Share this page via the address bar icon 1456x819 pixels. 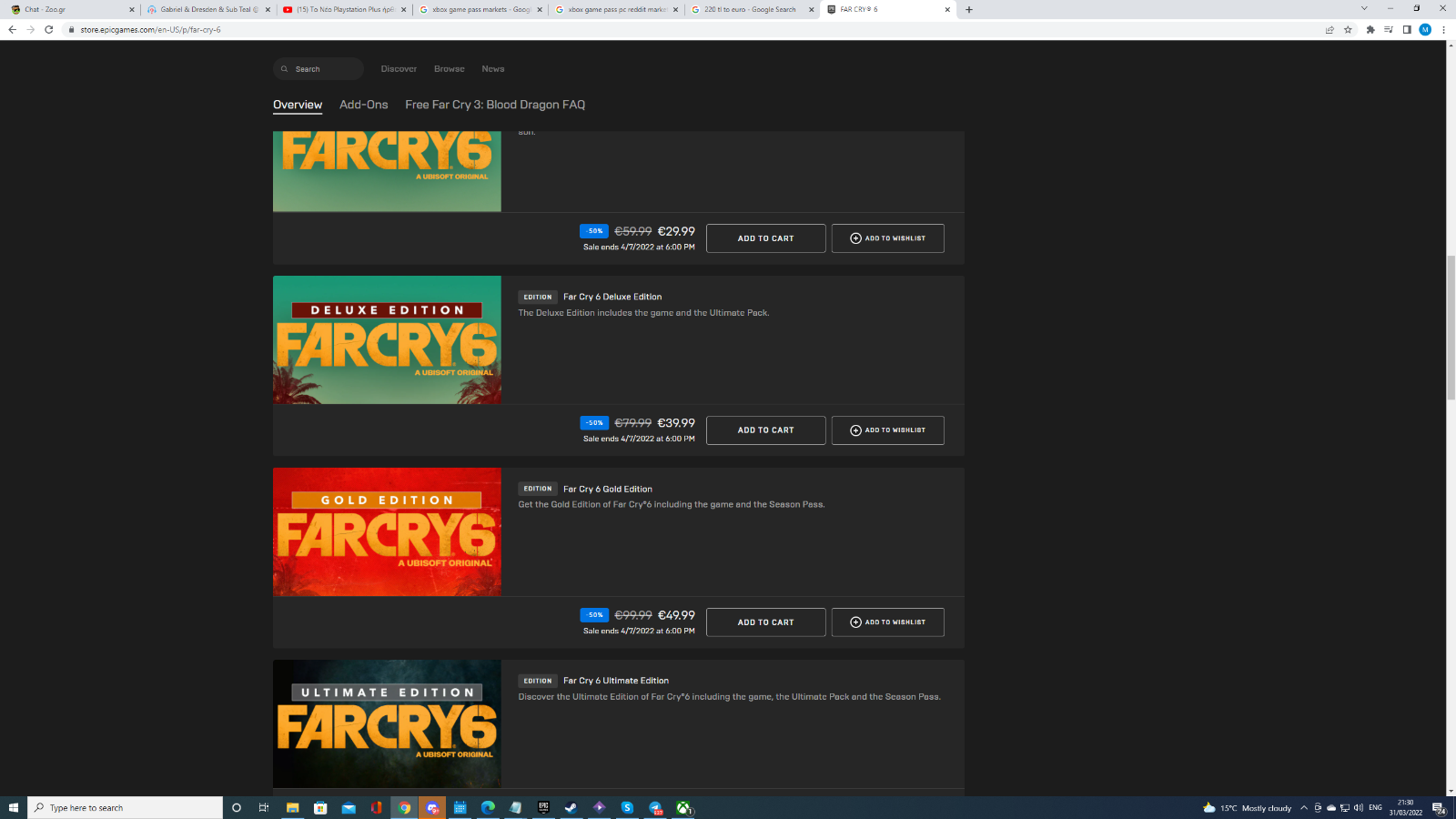point(1330,29)
